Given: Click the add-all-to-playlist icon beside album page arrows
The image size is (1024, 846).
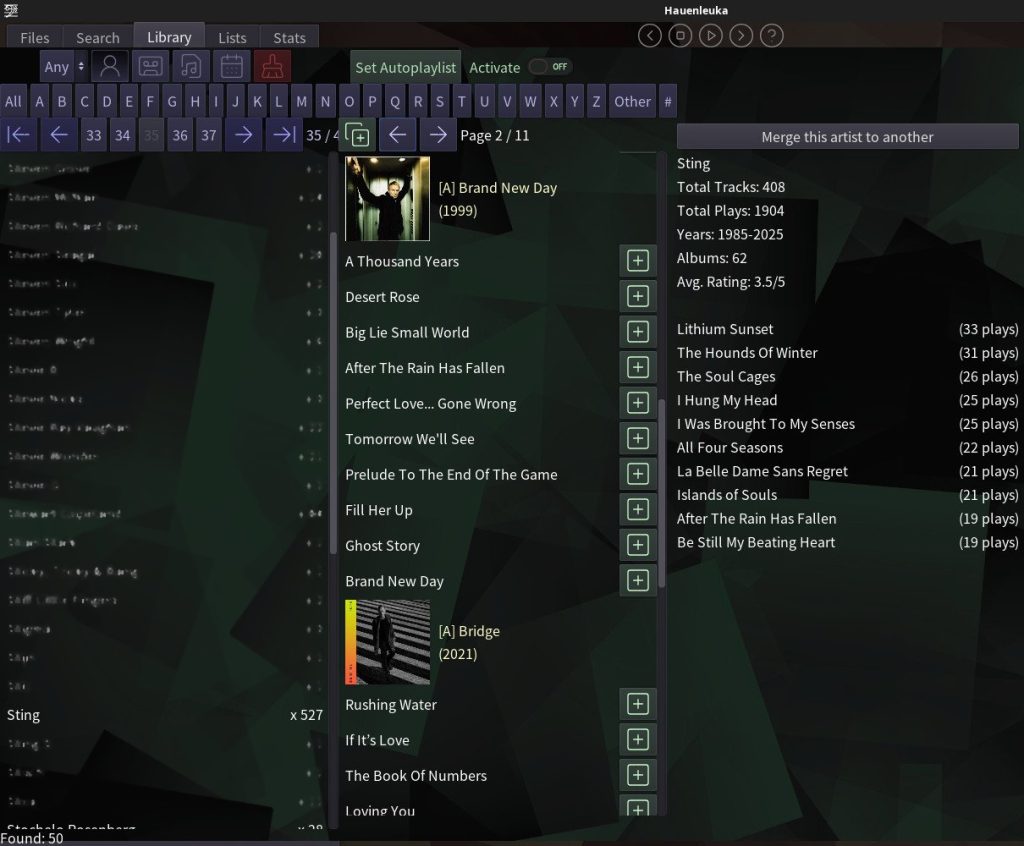Looking at the screenshot, I should [x=358, y=135].
